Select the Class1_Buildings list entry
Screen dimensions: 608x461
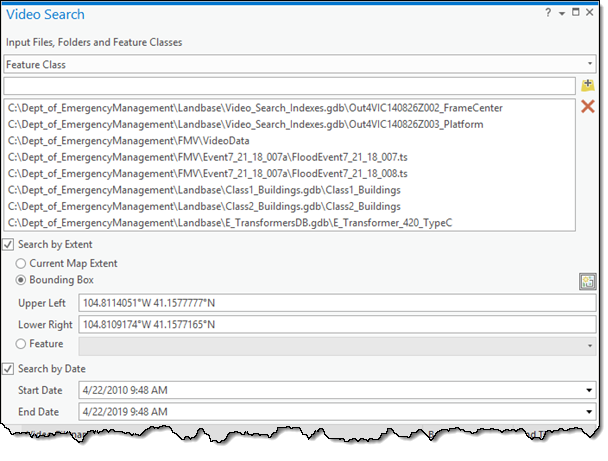(x=204, y=190)
